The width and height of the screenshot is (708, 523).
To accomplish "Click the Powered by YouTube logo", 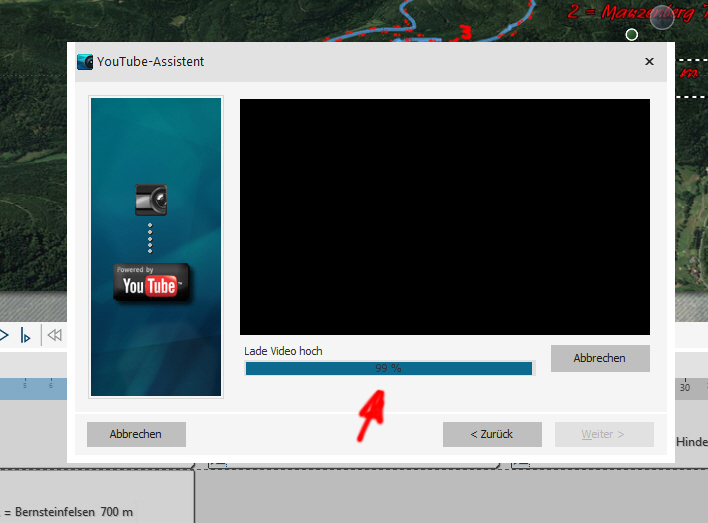I will [x=150, y=283].
